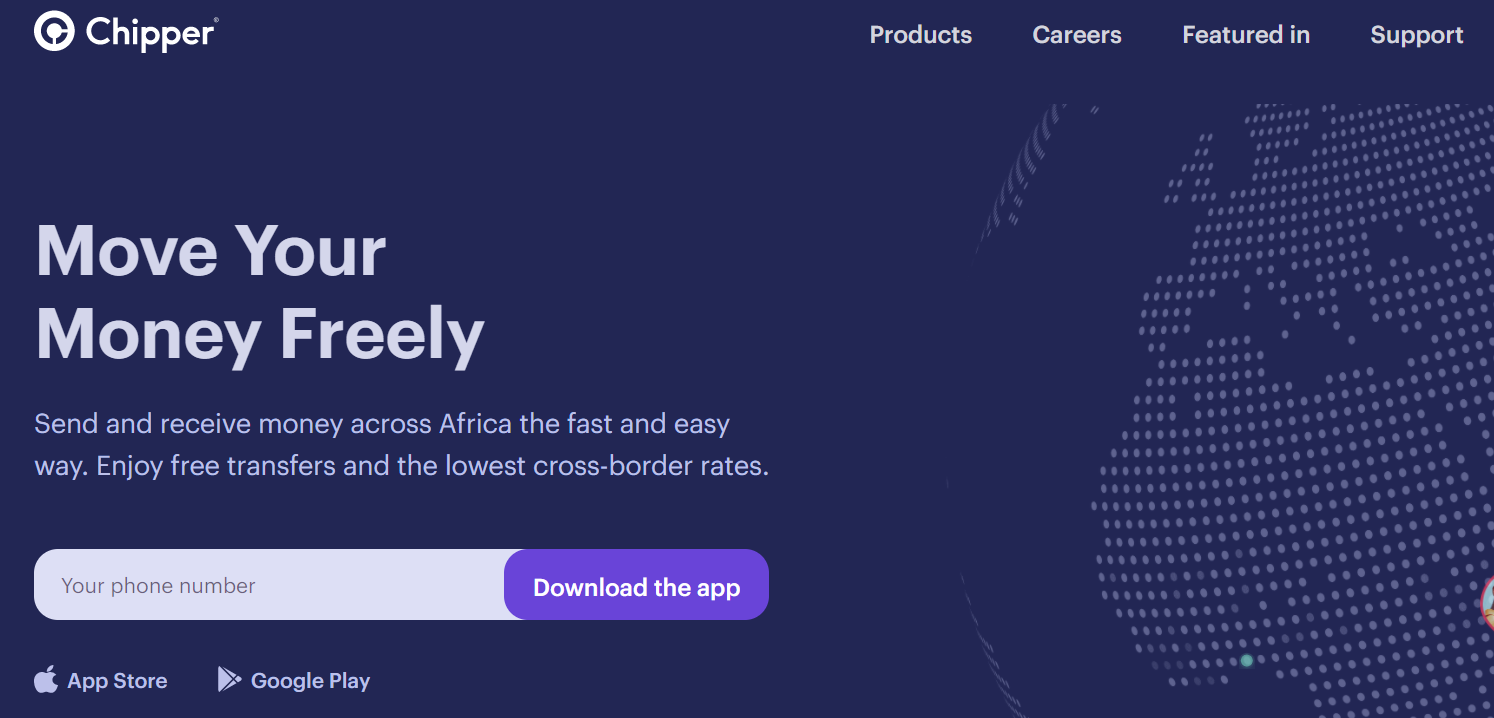
Task: Open the Google Play link text
Action: pos(310,681)
